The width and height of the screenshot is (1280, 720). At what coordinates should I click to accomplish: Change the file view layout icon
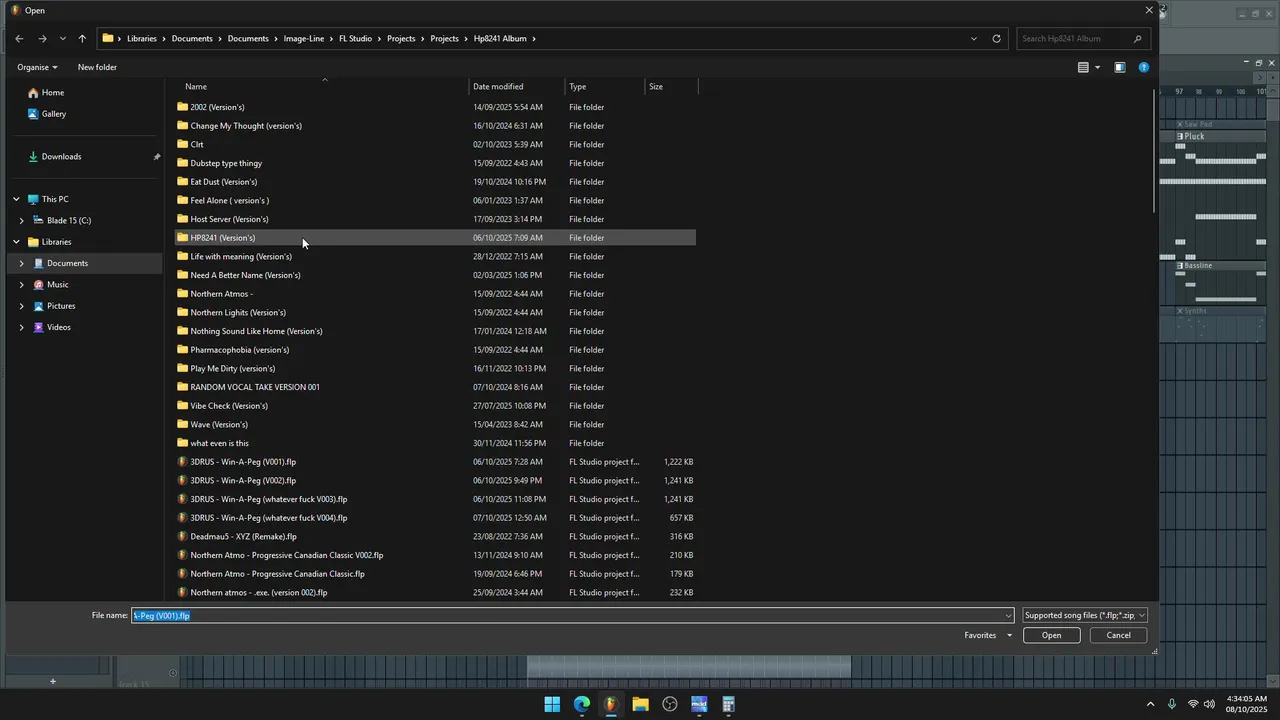(1083, 68)
